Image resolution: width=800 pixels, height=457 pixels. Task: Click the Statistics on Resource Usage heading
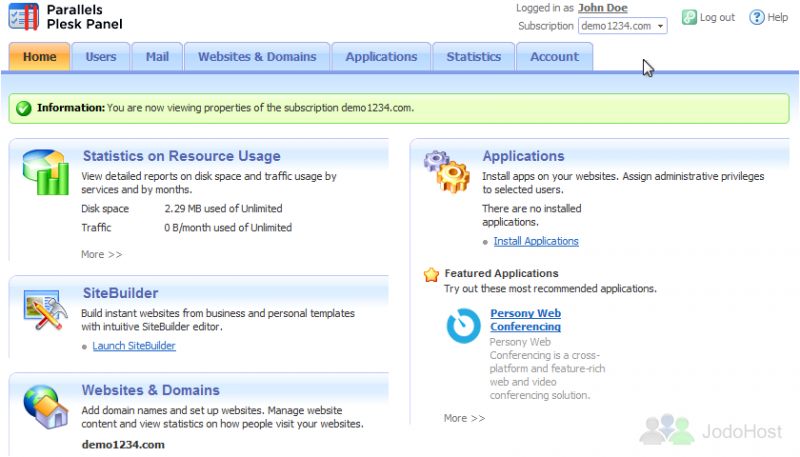coord(182,156)
